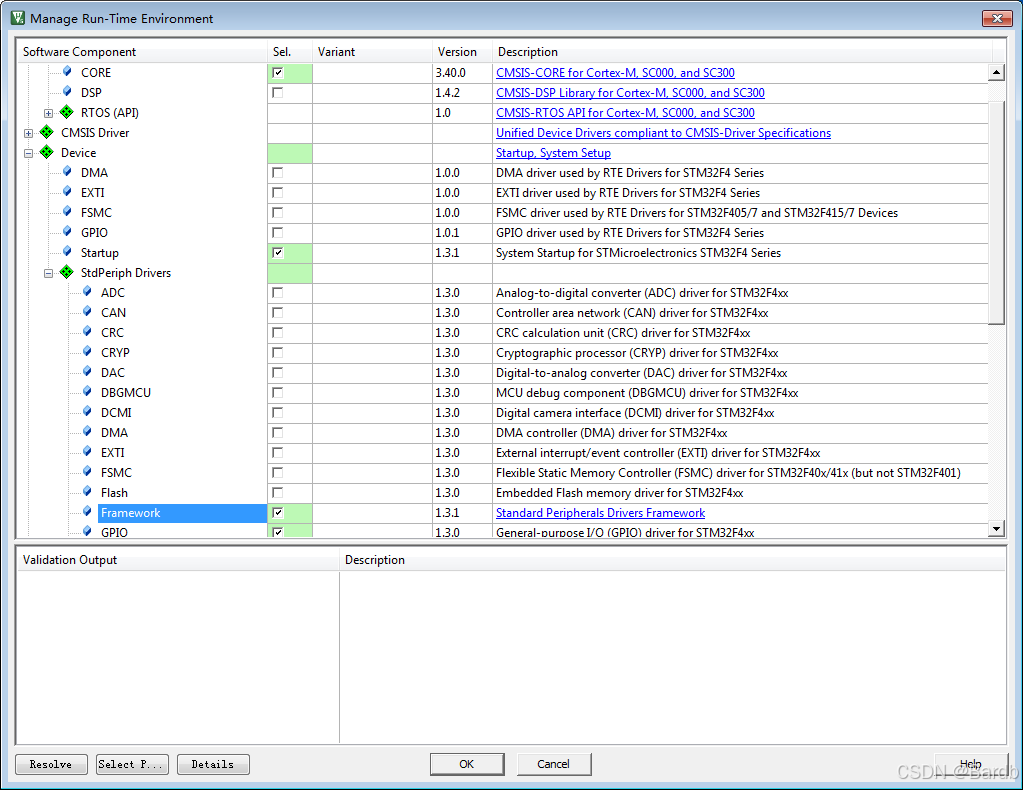Check the Flash driver checkbox

(x=278, y=493)
